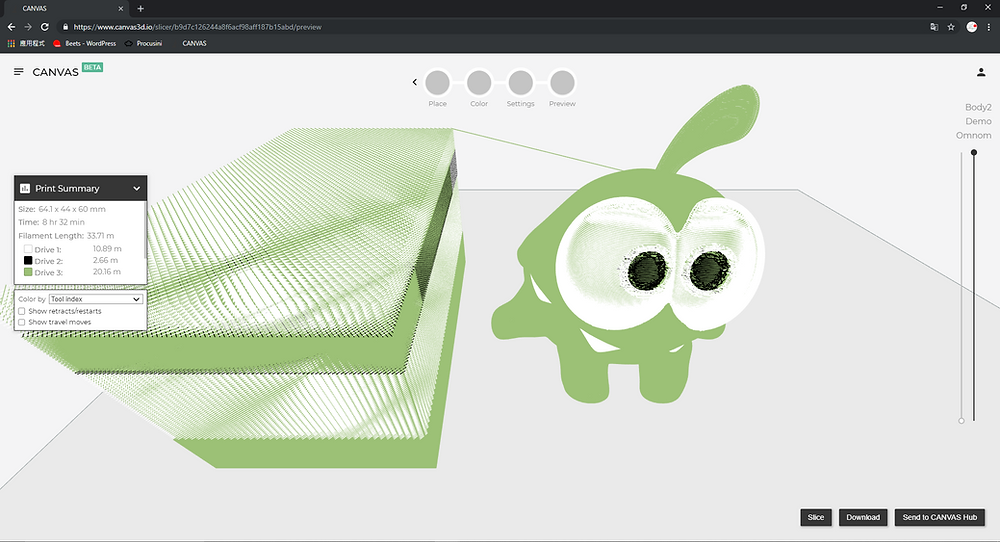The width and height of the screenshot is (1000, 542).
Task: Click the Drive 3 green swatch
Action: pos(28,272)
